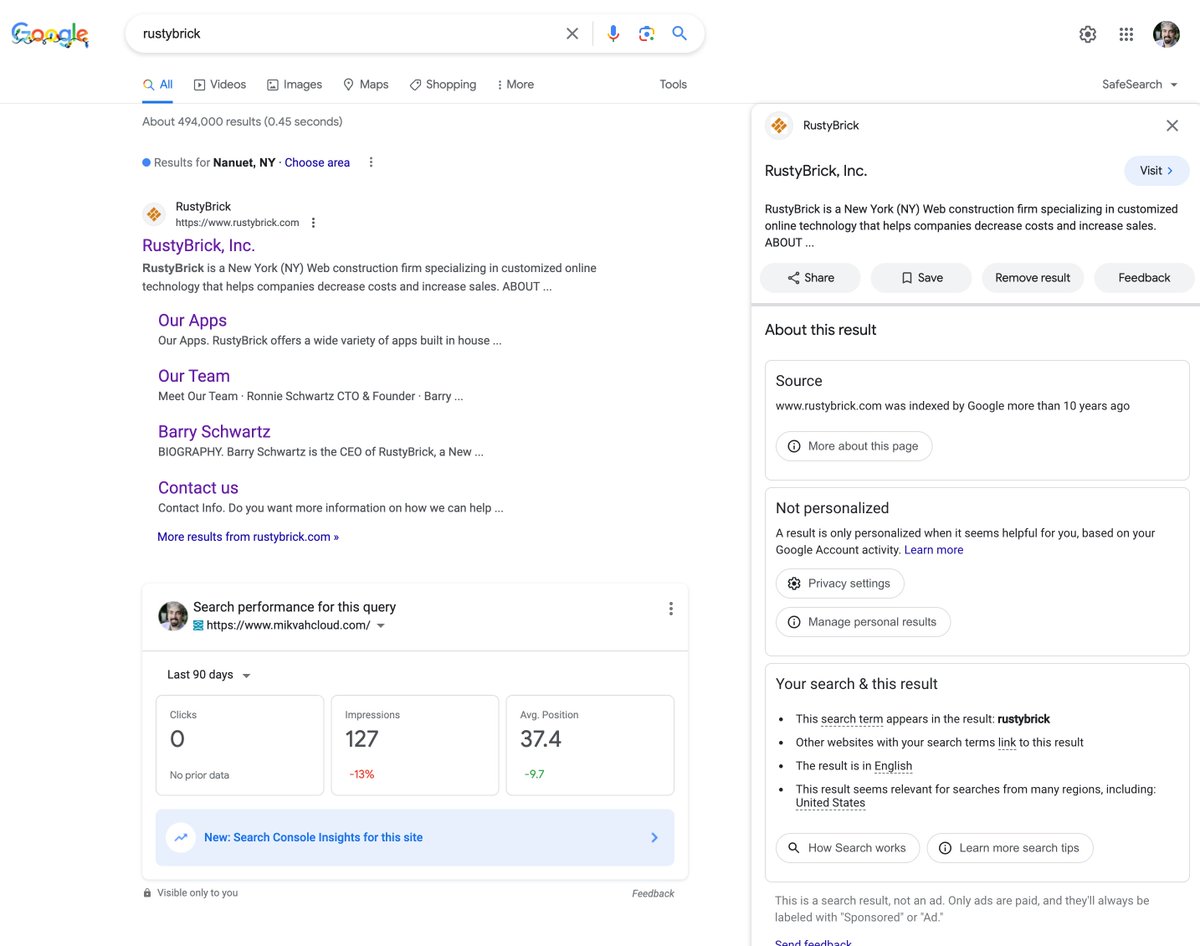
Task: Switch to the Shopping tab
Action: [443, 85]
